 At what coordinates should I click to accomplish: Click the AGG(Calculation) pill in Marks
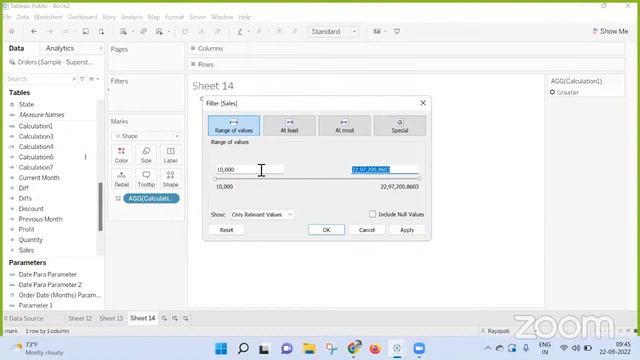pyautogui.click(x=151, y=198)
